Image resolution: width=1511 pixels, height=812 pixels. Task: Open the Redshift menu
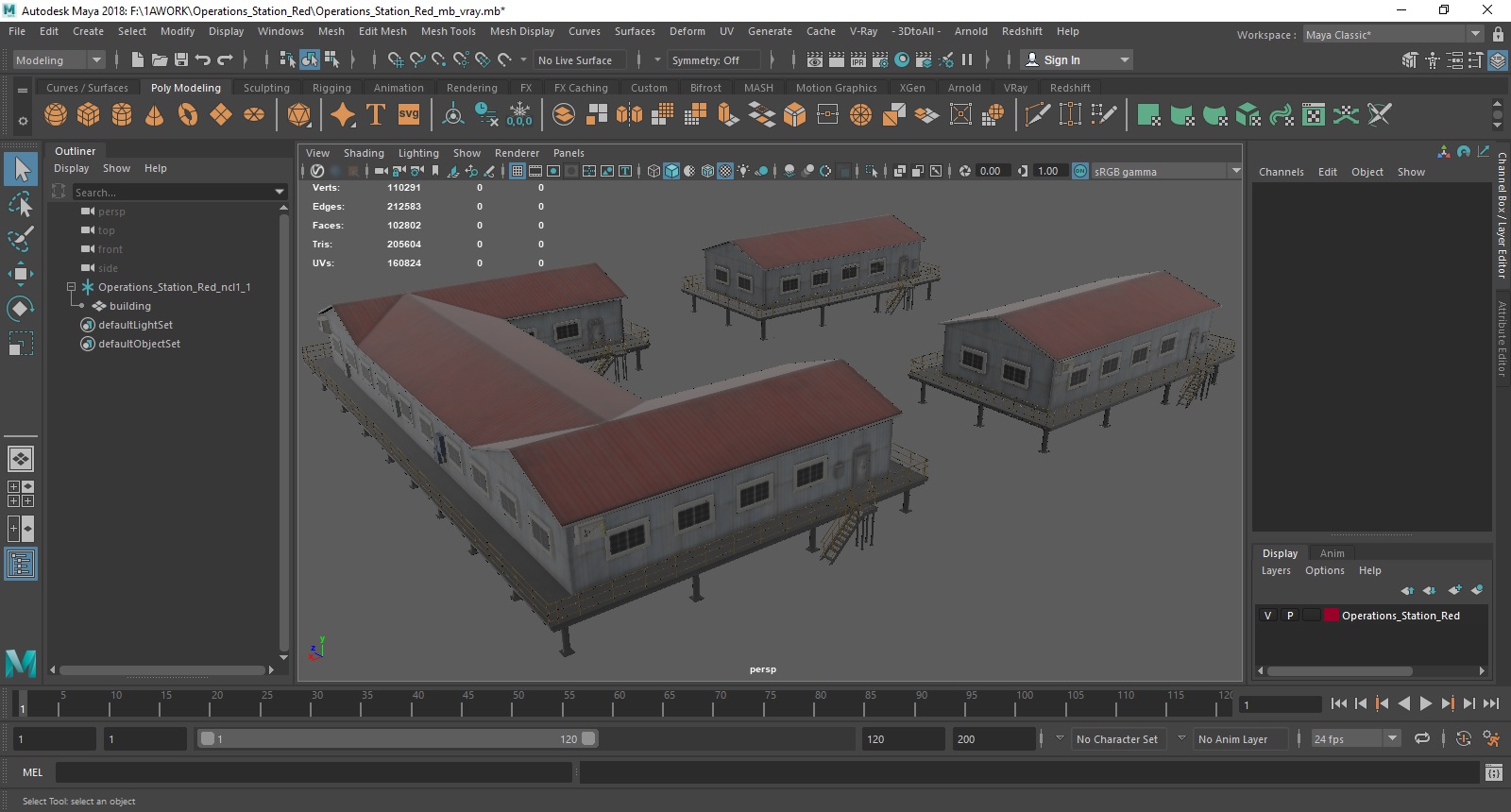[1022, 31]
